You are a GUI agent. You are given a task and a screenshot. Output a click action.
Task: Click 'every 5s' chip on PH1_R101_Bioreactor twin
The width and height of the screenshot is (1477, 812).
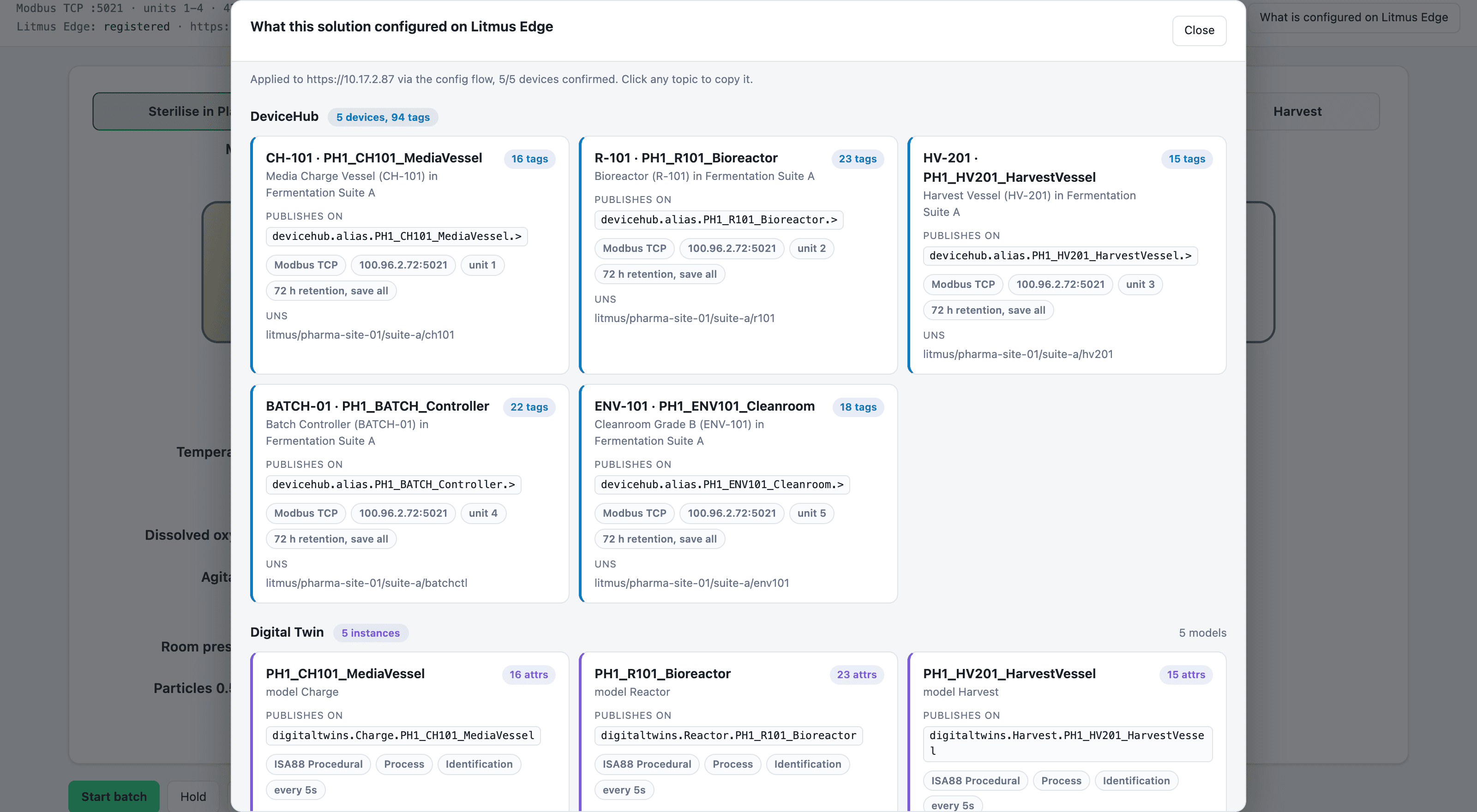click(x=624, y=790)
